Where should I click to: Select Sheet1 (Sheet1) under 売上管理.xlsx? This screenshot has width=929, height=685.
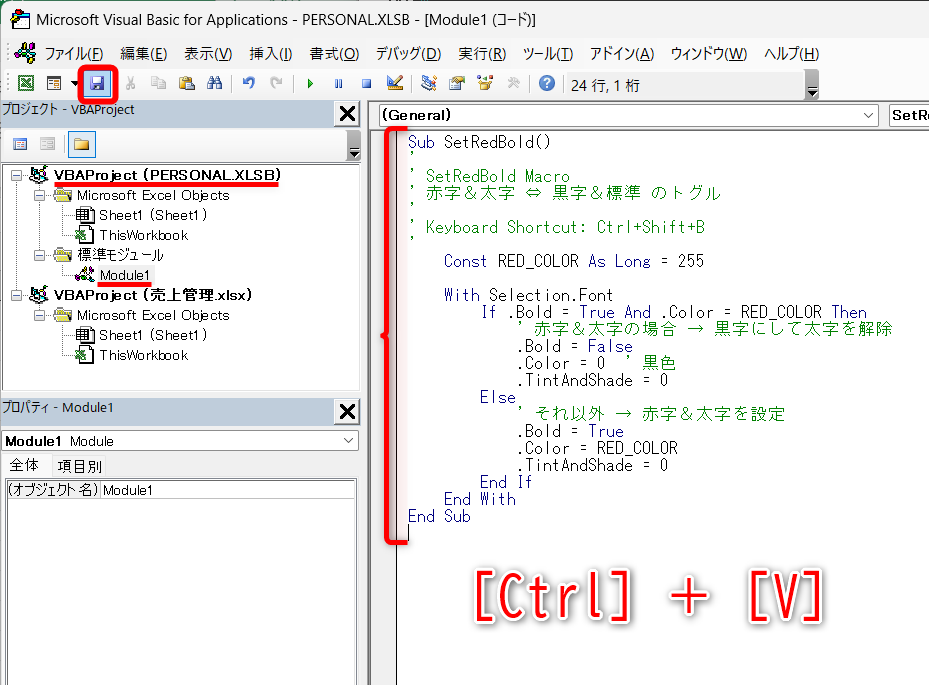[153, 335]
